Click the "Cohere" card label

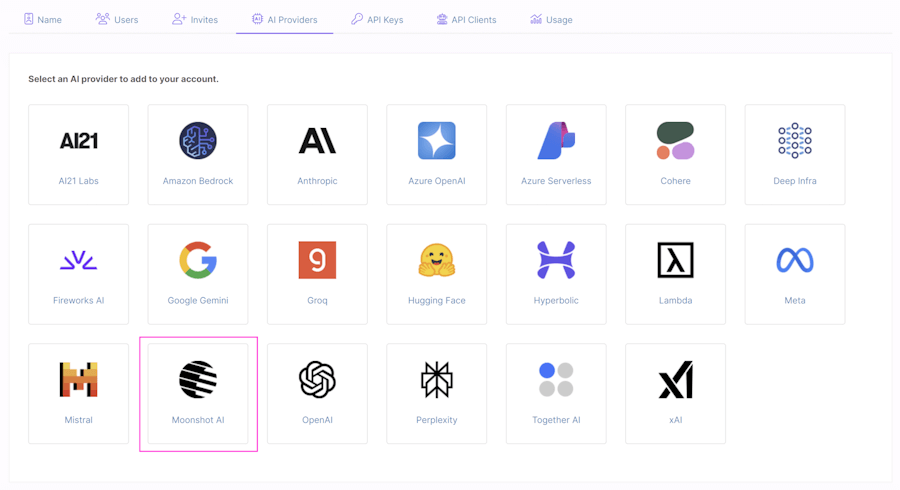click(676, 181)
